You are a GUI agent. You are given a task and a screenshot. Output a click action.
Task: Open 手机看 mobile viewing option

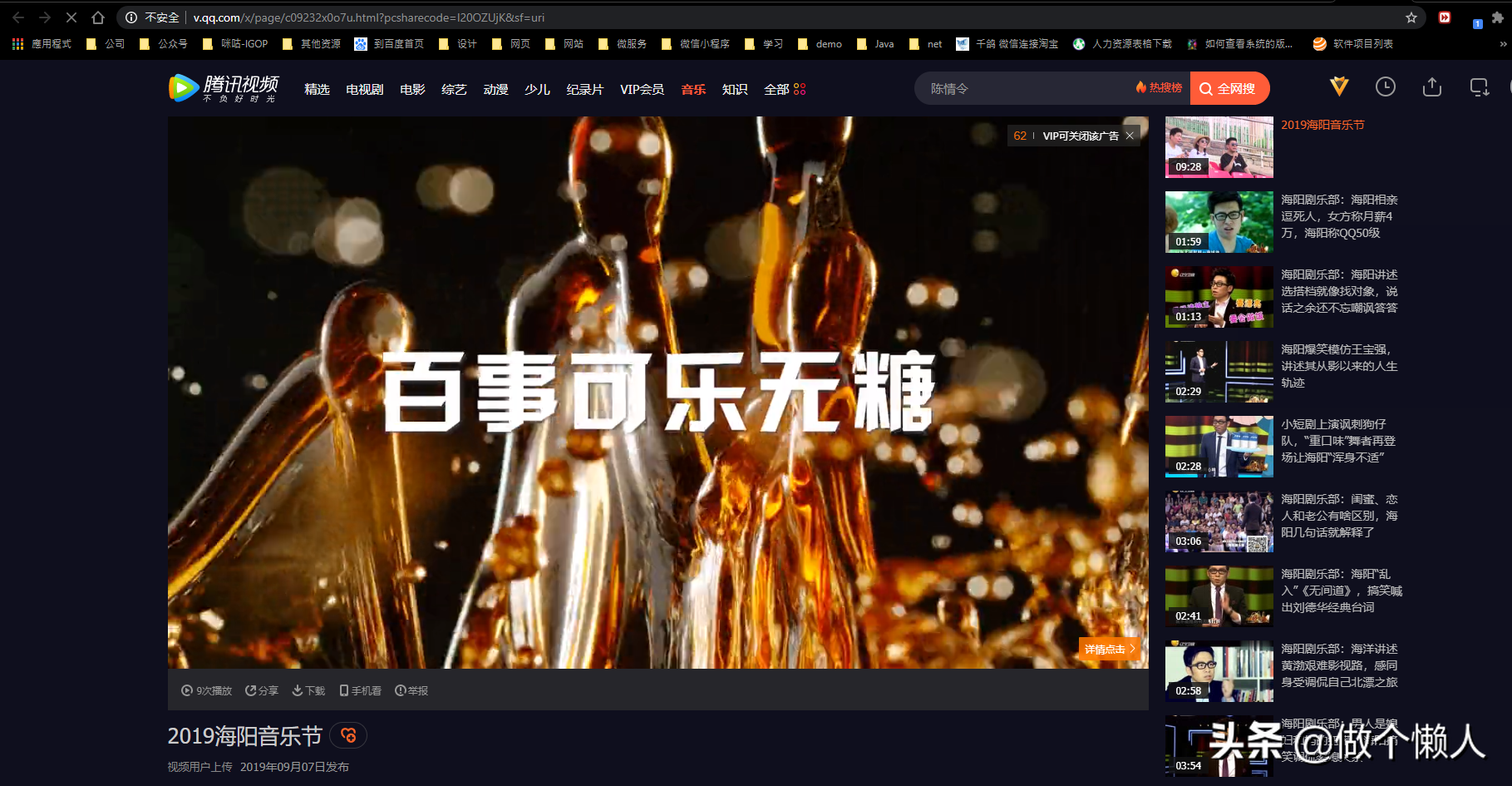tap(360, 690)
